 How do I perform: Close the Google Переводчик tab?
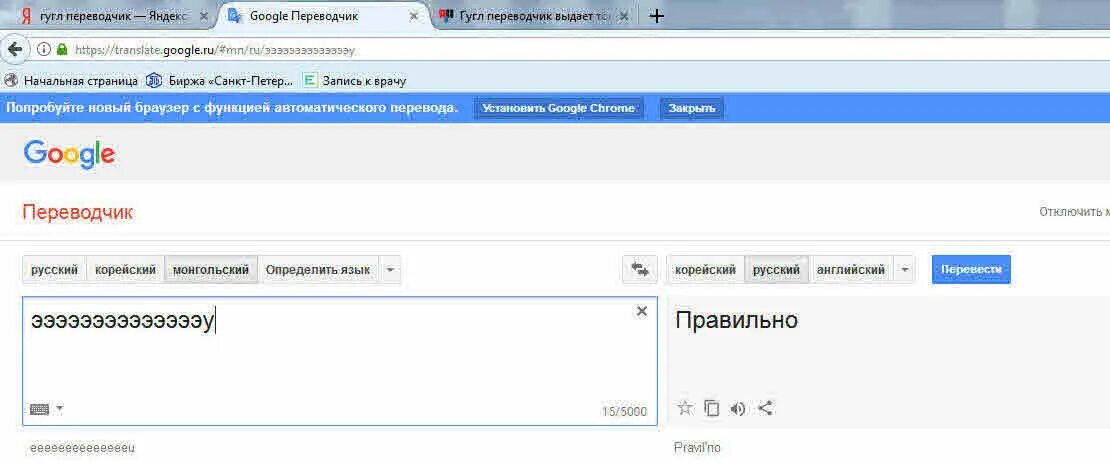[413, 16]
